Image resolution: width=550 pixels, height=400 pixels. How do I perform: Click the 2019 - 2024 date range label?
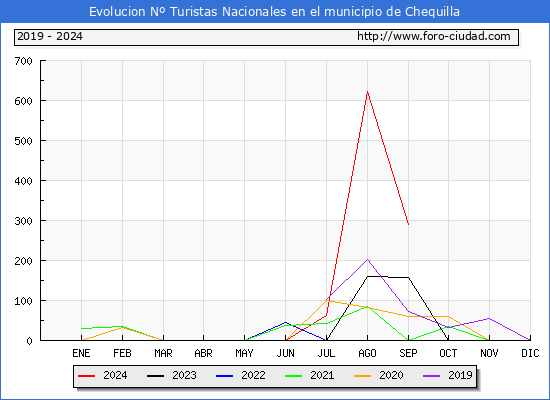coord(50,36)
